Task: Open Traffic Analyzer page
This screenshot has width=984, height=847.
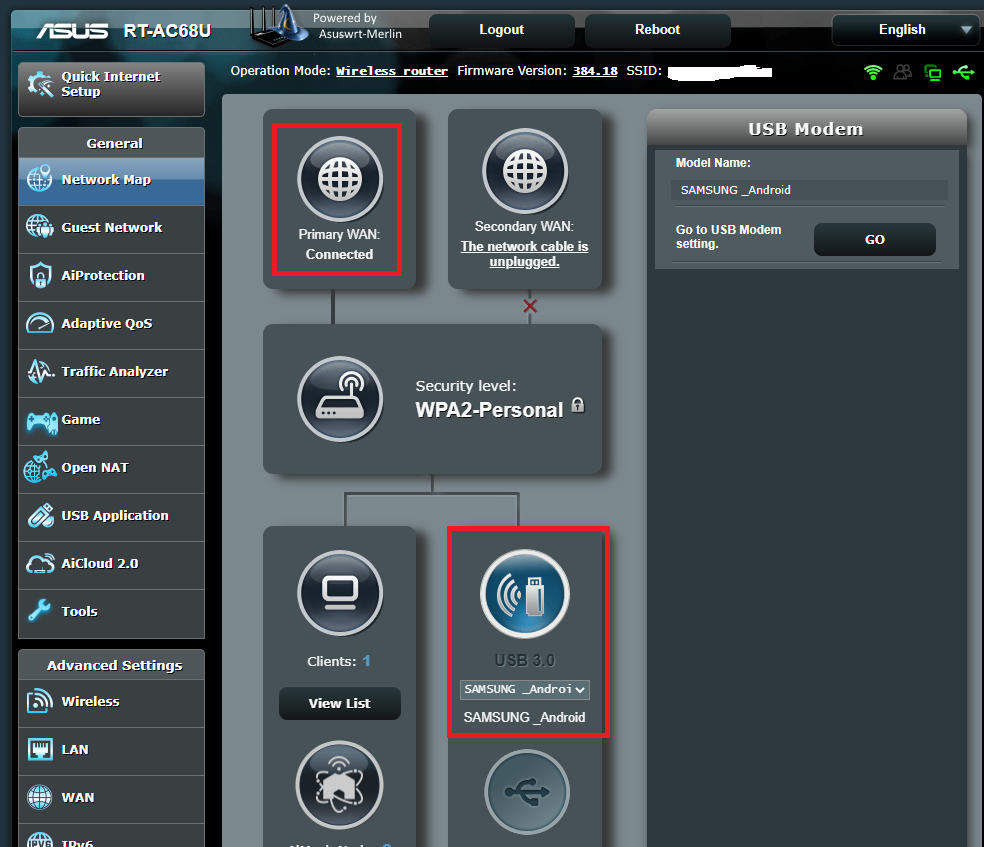Action: (x=111, y=373)
